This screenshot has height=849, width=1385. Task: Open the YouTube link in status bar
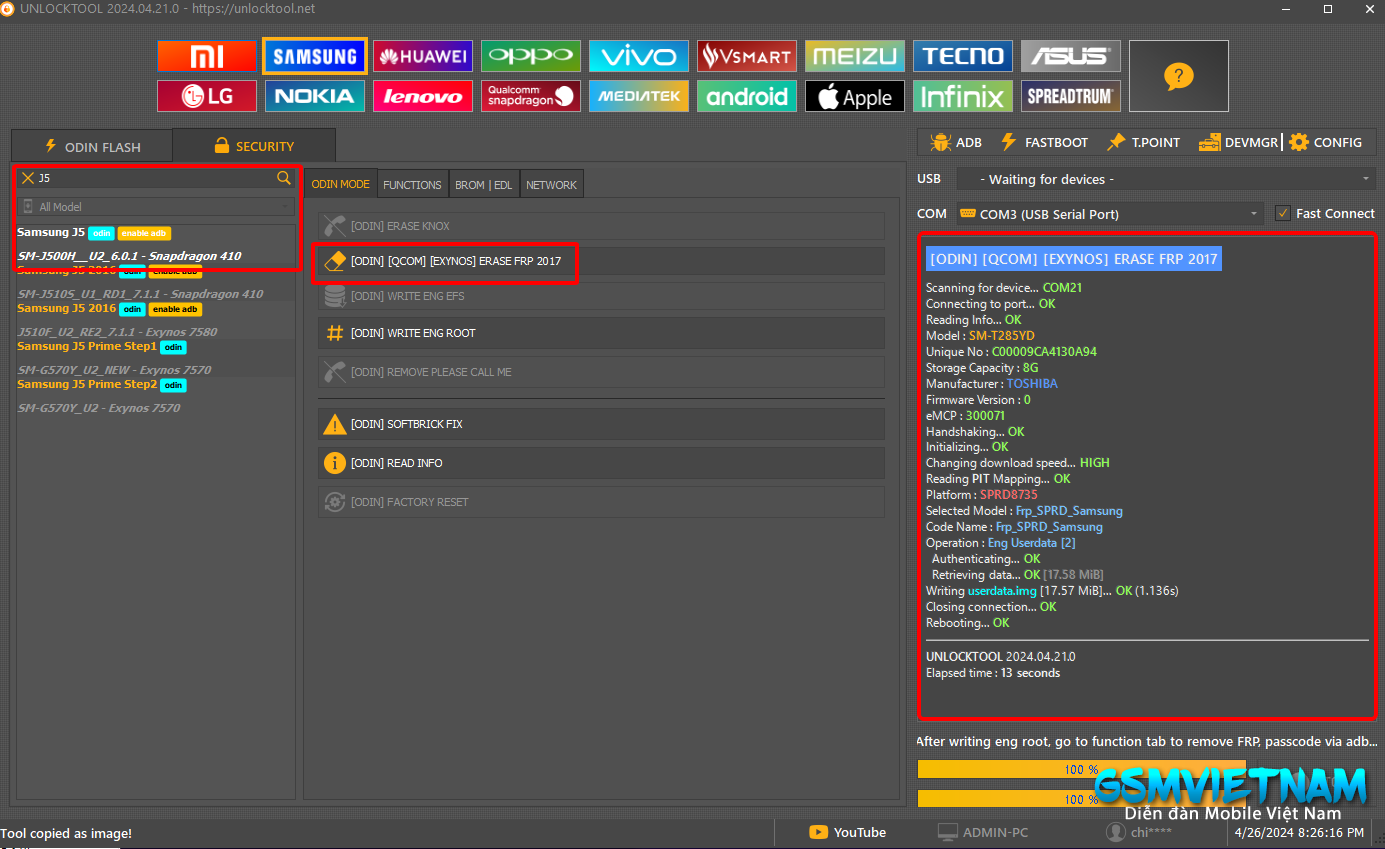[848, 832]
